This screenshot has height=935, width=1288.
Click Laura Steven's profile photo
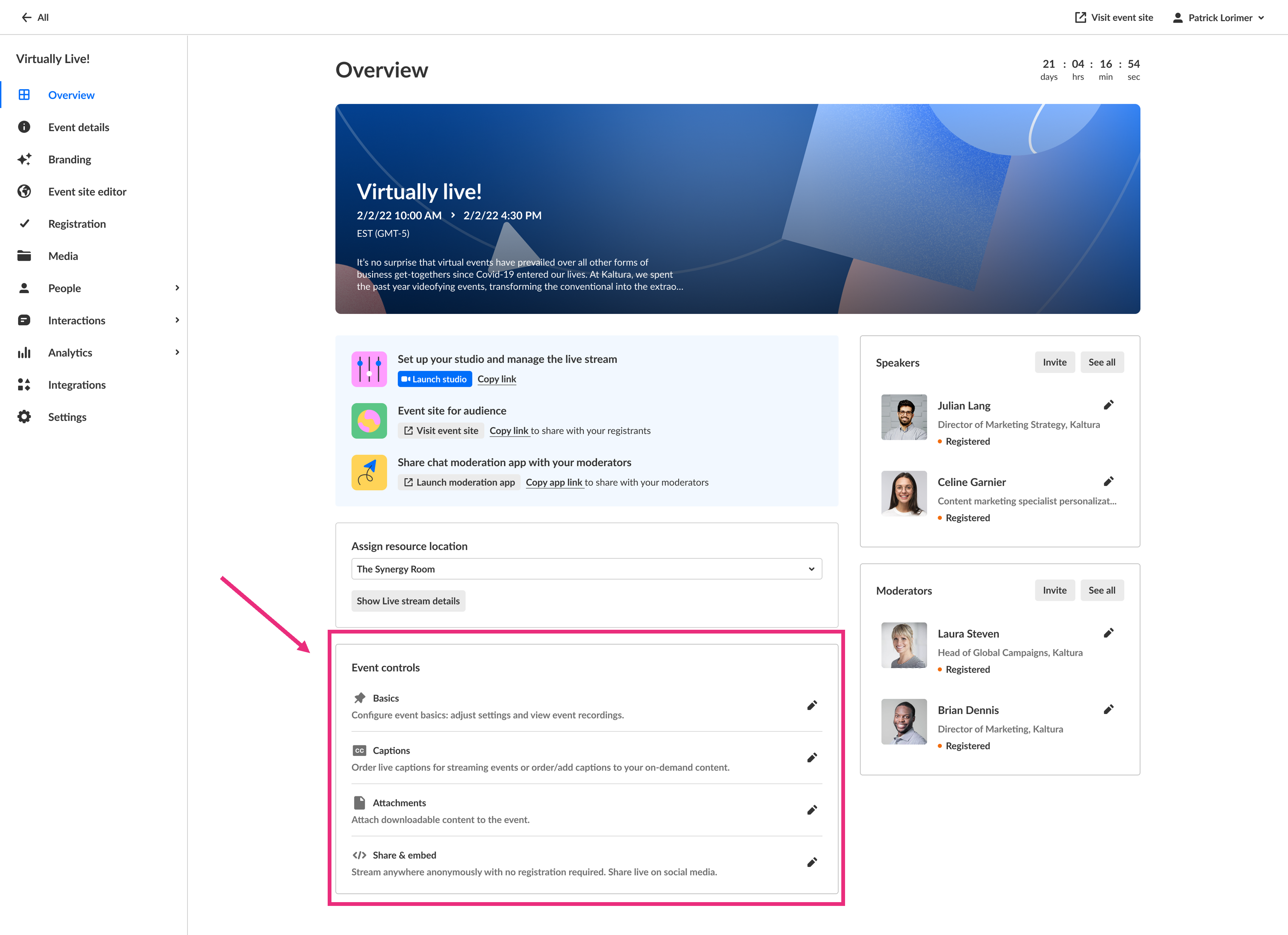coord(904,646)
